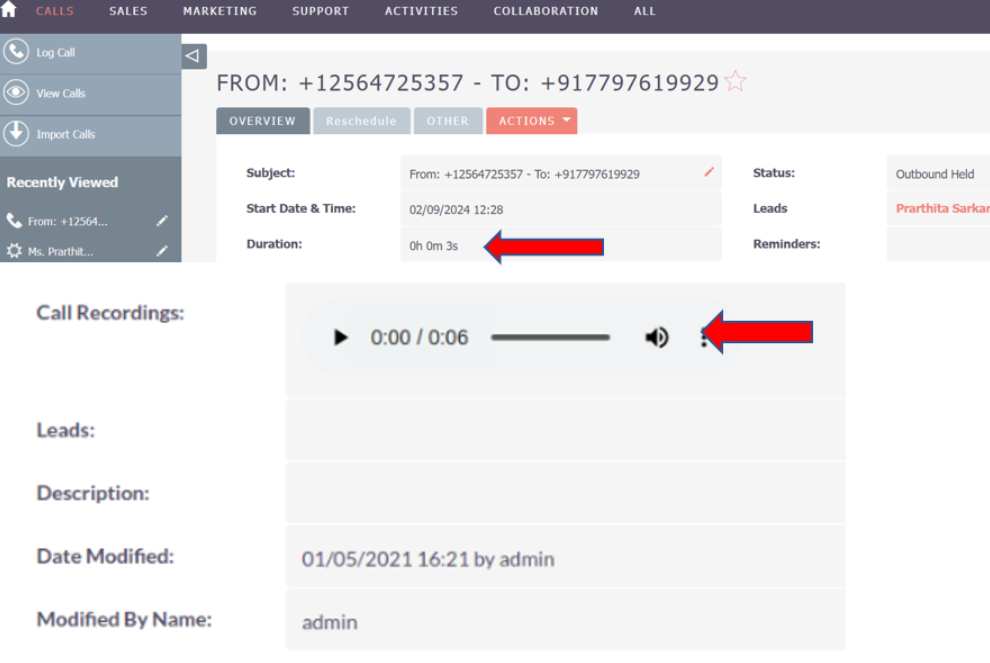
Task: Switch to the OTHER tab
Action: (x=448, y=120)
